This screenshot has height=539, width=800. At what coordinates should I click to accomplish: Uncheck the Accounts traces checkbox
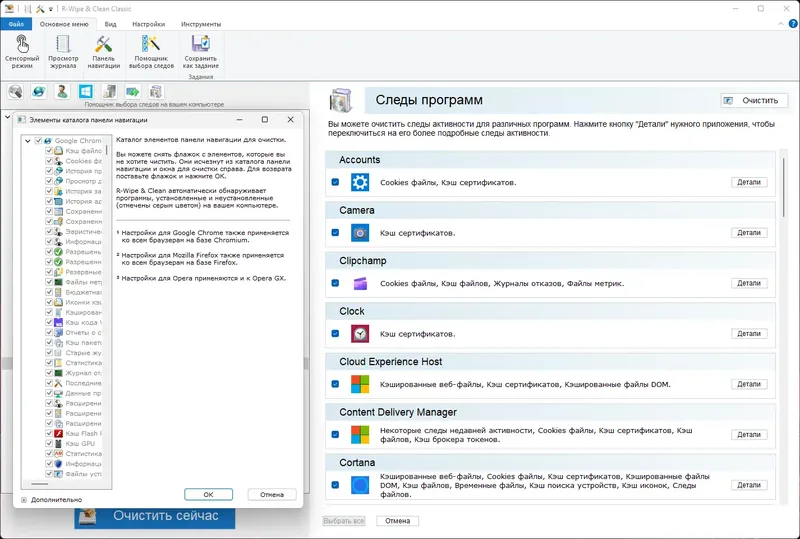(335, 182)
